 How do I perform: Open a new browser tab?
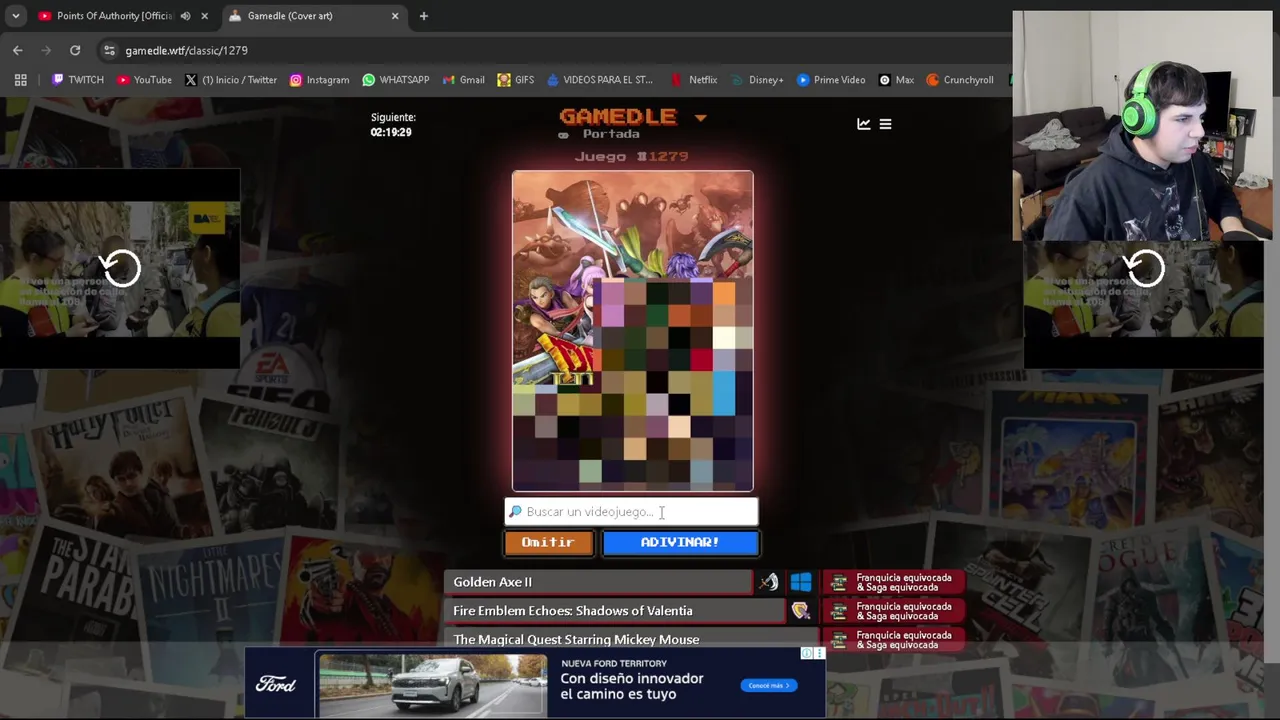point(424,16)
